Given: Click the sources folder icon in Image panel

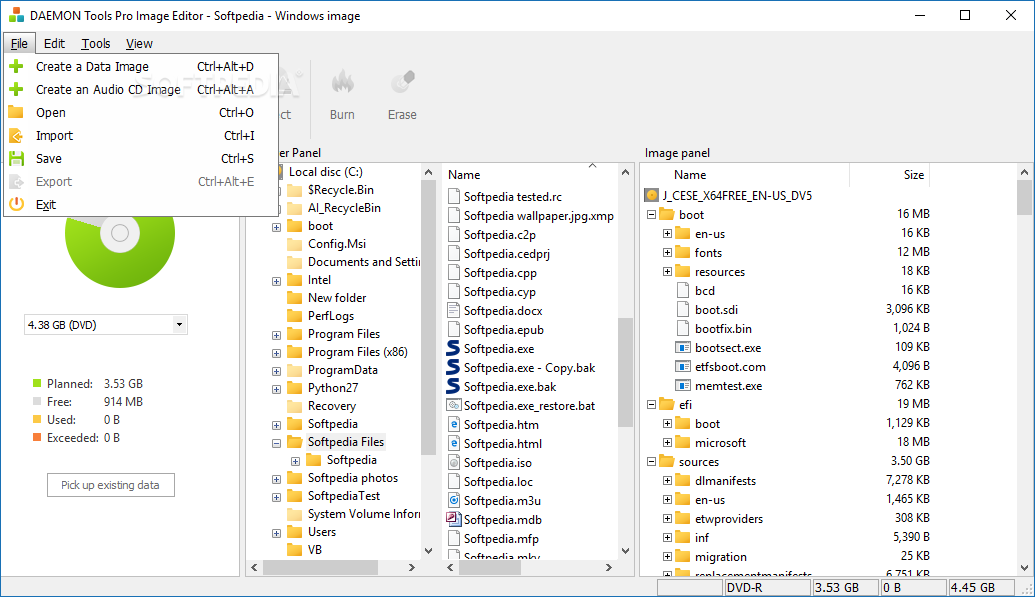Looking at the screenshot, I should tap(667, 462).
